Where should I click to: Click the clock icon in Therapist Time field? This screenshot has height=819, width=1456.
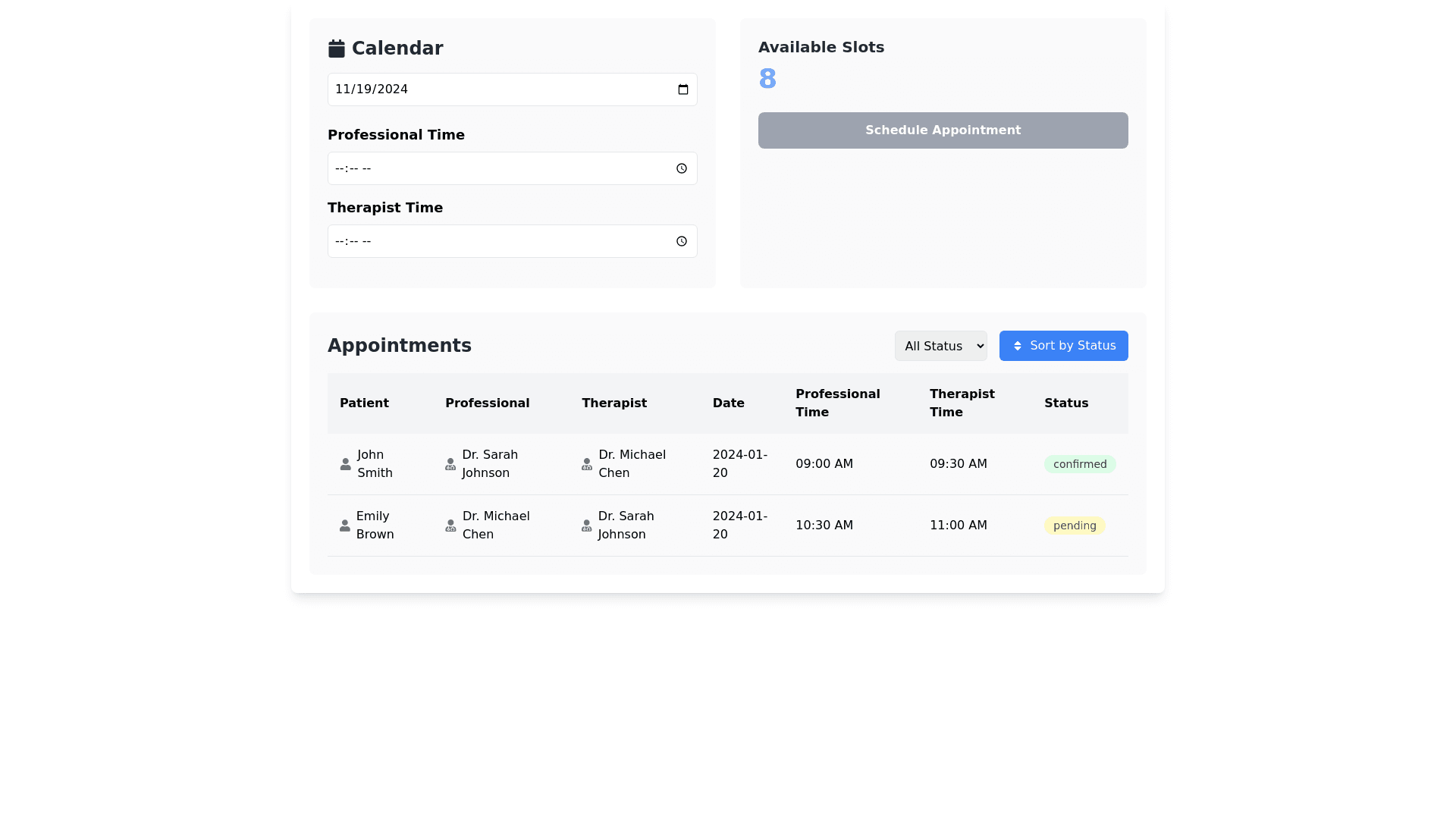coord(680,241)
